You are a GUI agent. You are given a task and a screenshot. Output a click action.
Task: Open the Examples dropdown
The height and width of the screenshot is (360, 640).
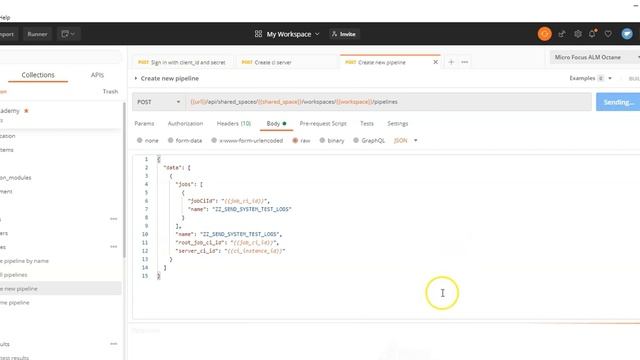[x=590, y=78]
